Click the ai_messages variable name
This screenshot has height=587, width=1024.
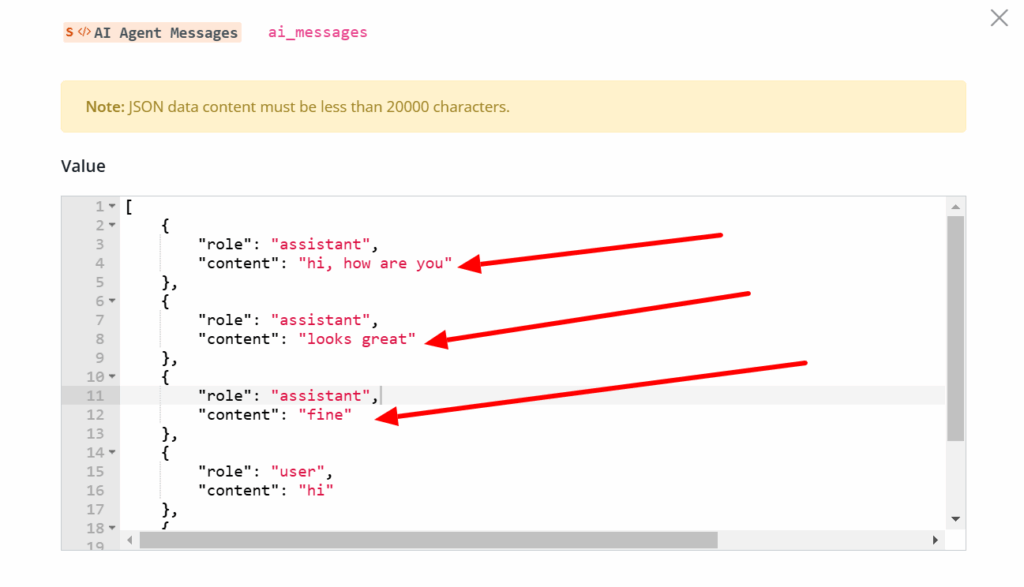(x=317, y=32)
